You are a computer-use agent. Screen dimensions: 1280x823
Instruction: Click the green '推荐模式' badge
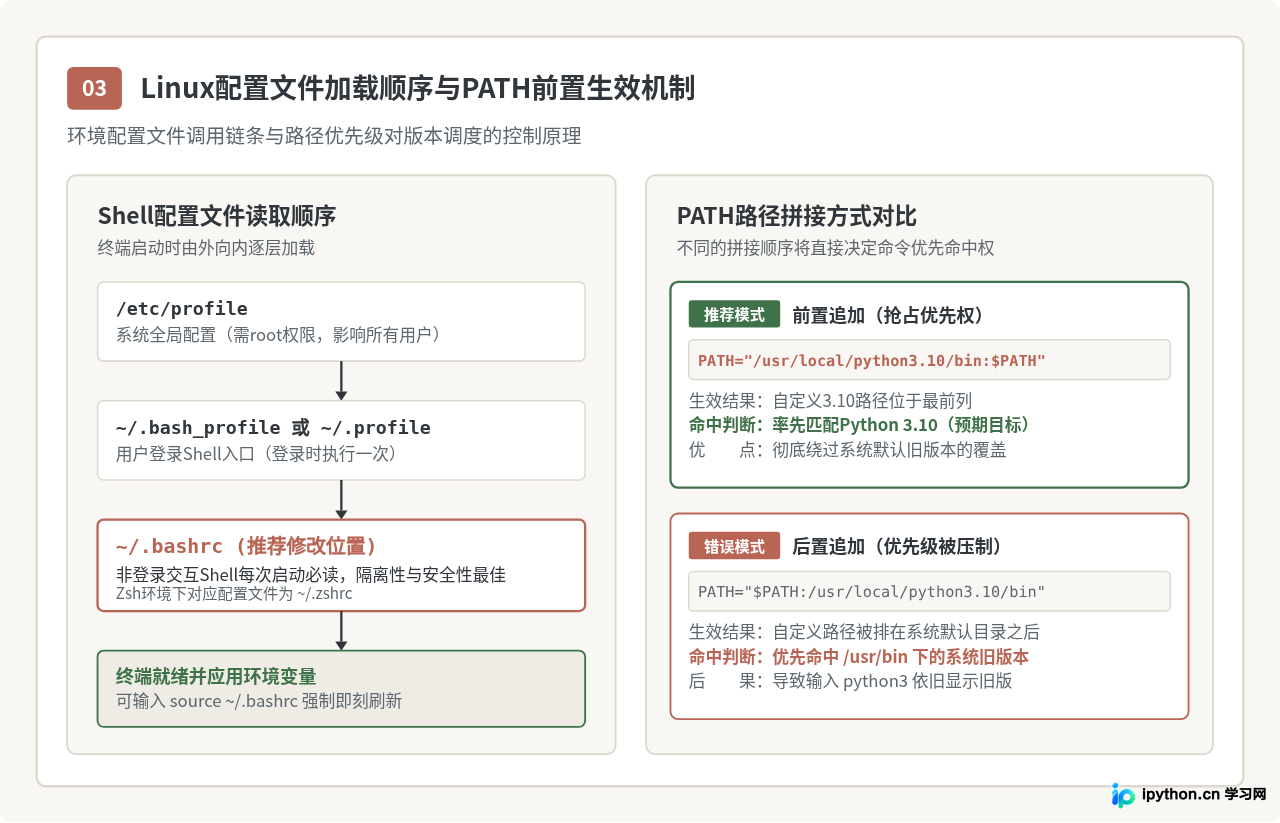(734, 315)
